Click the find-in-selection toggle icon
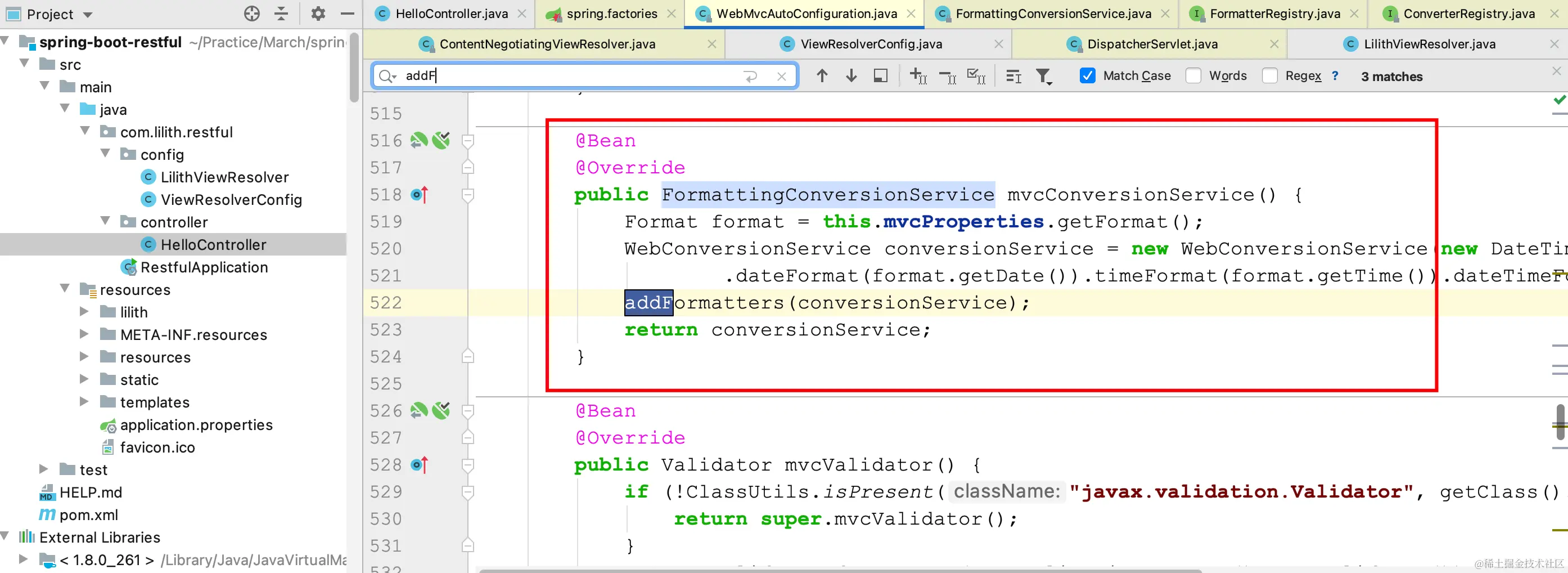Image resolution: width=1568 pixels, height=573 pixels. [x=881, y=75]
